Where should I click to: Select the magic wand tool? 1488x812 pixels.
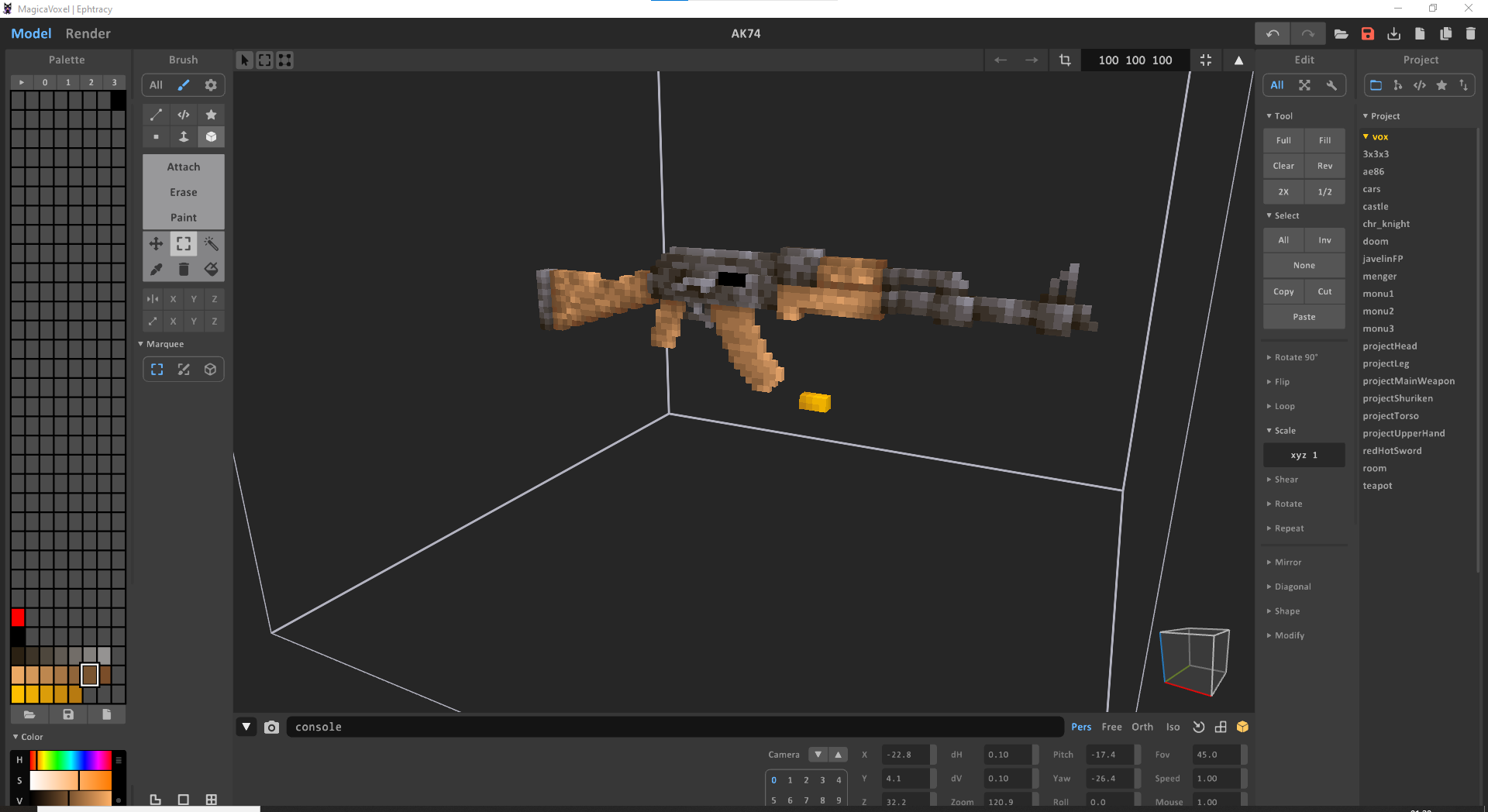tap(211, 244)
